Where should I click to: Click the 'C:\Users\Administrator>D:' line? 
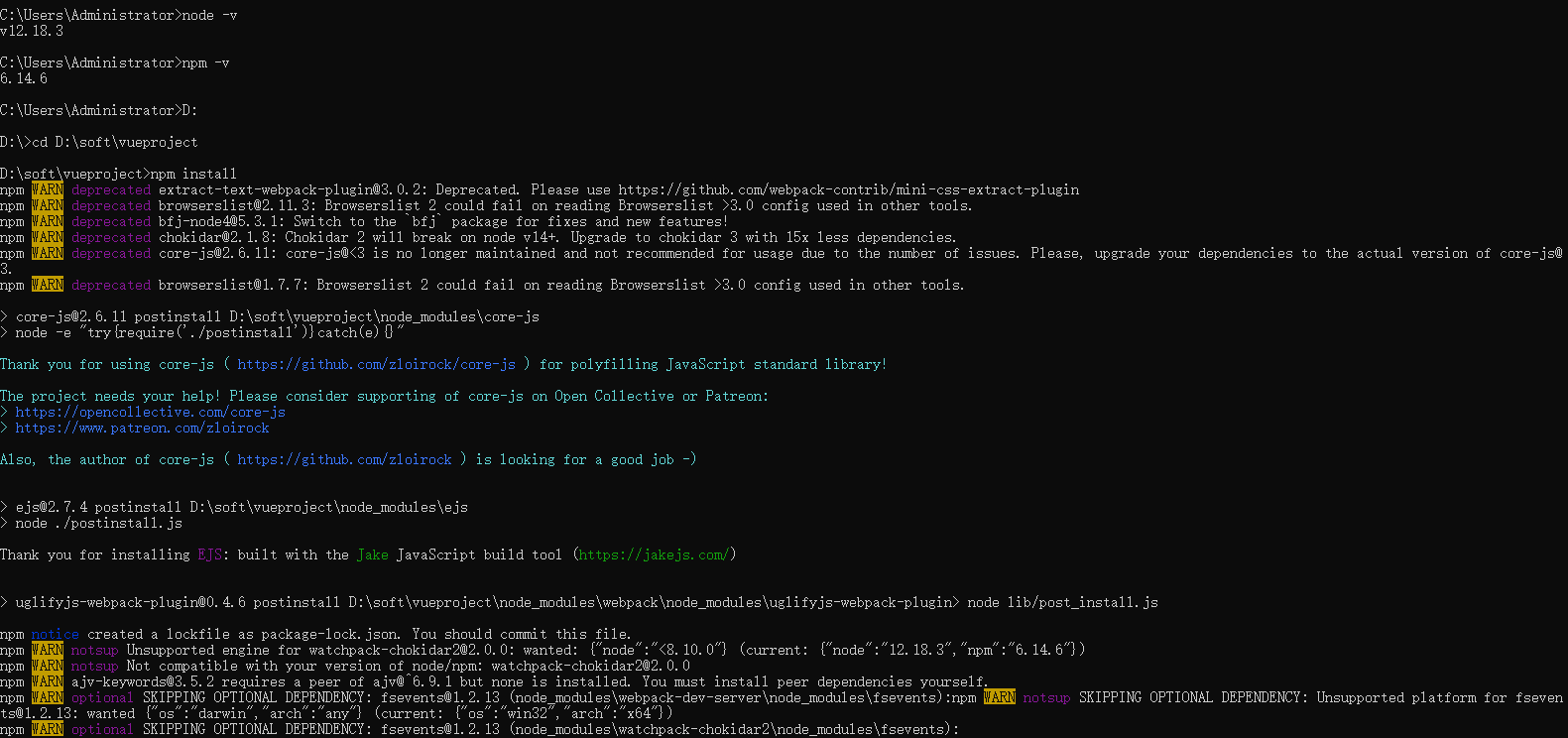coord(99,110)
